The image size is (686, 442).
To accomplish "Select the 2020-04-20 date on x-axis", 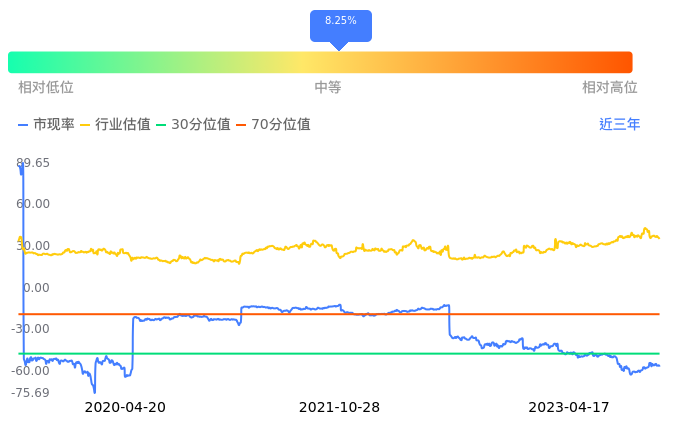I will (125, 408).
